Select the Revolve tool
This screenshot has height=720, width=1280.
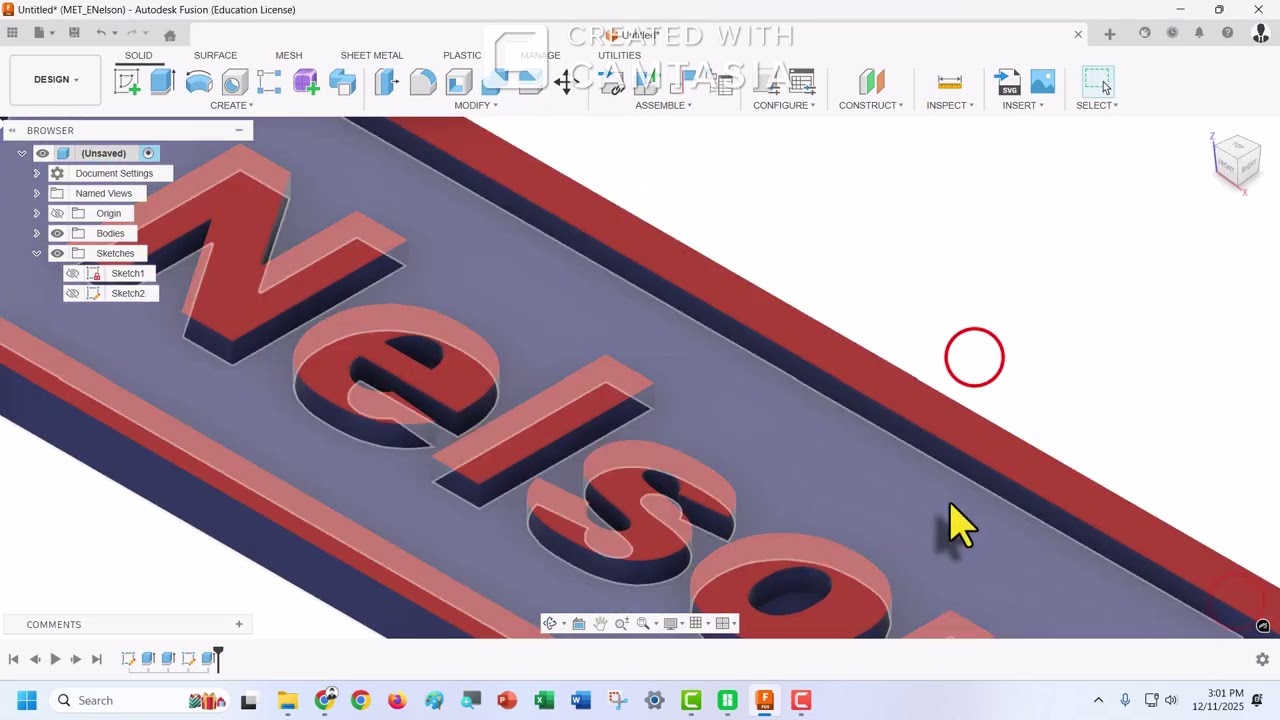(x=199, y=81)
